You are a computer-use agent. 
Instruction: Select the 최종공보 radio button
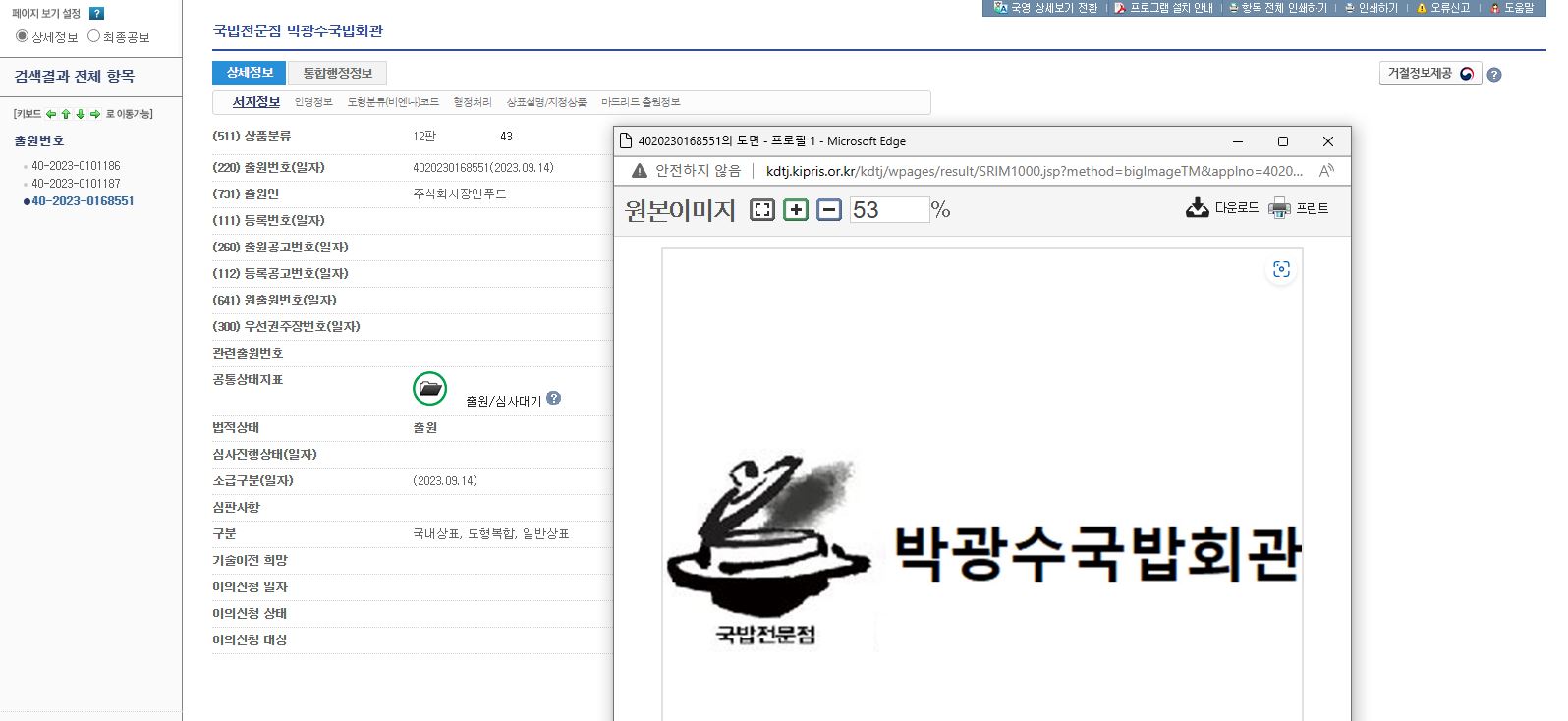click(x=94, y=36)
